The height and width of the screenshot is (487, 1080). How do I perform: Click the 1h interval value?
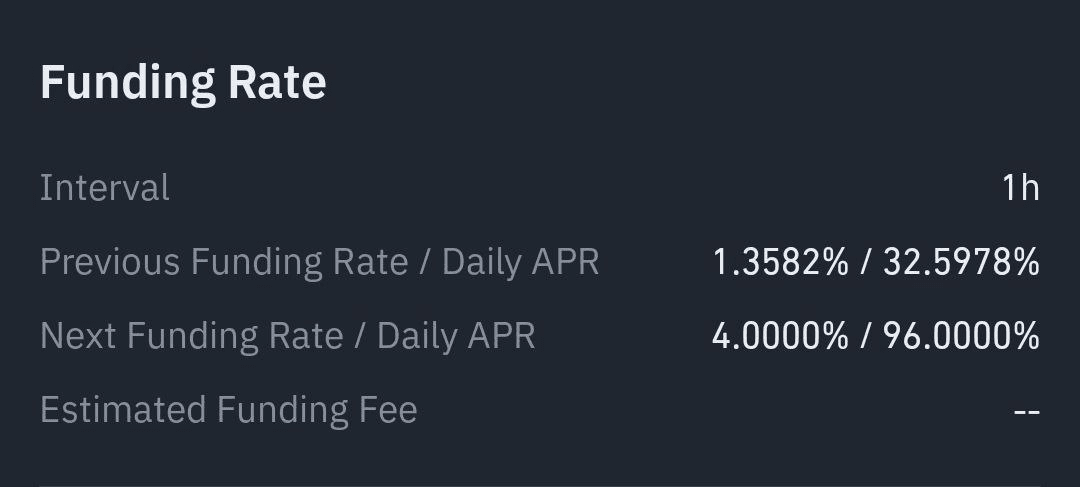[x=1021, y=187]
